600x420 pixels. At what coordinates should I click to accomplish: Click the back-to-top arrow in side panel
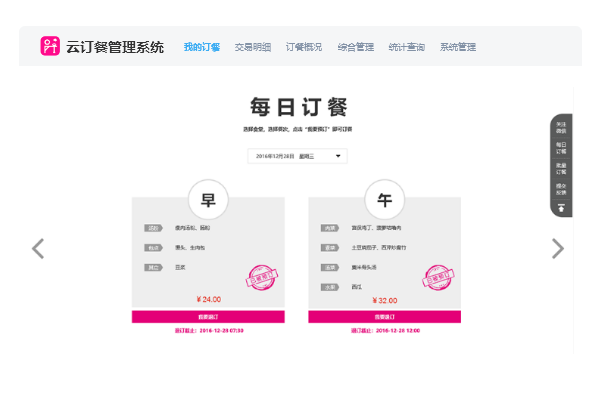coord(561,208)
